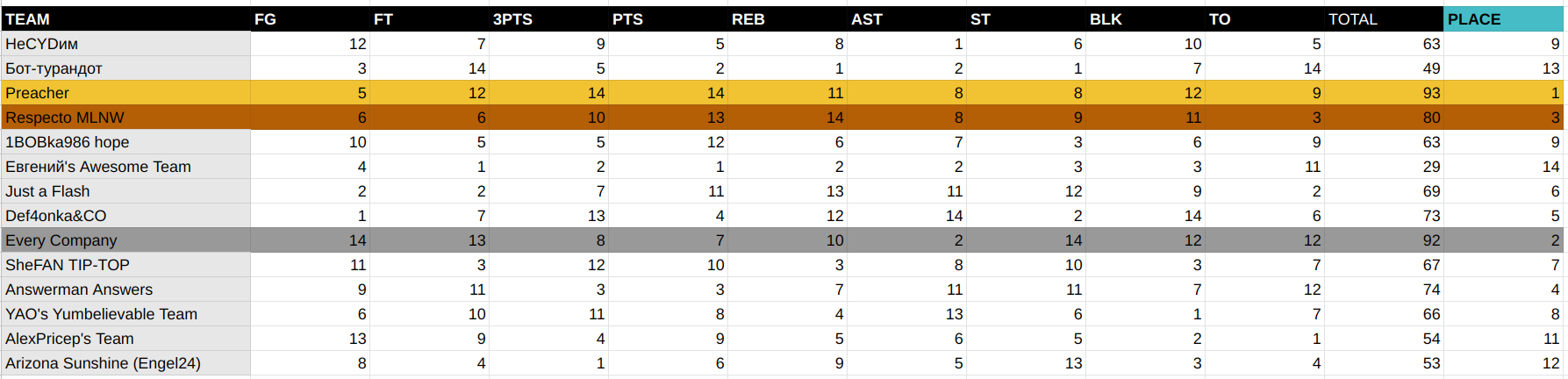The height and width of the screenshot is (379, 1568).
Task: Select the BLK column header
Action: (x=1145, y=19)
